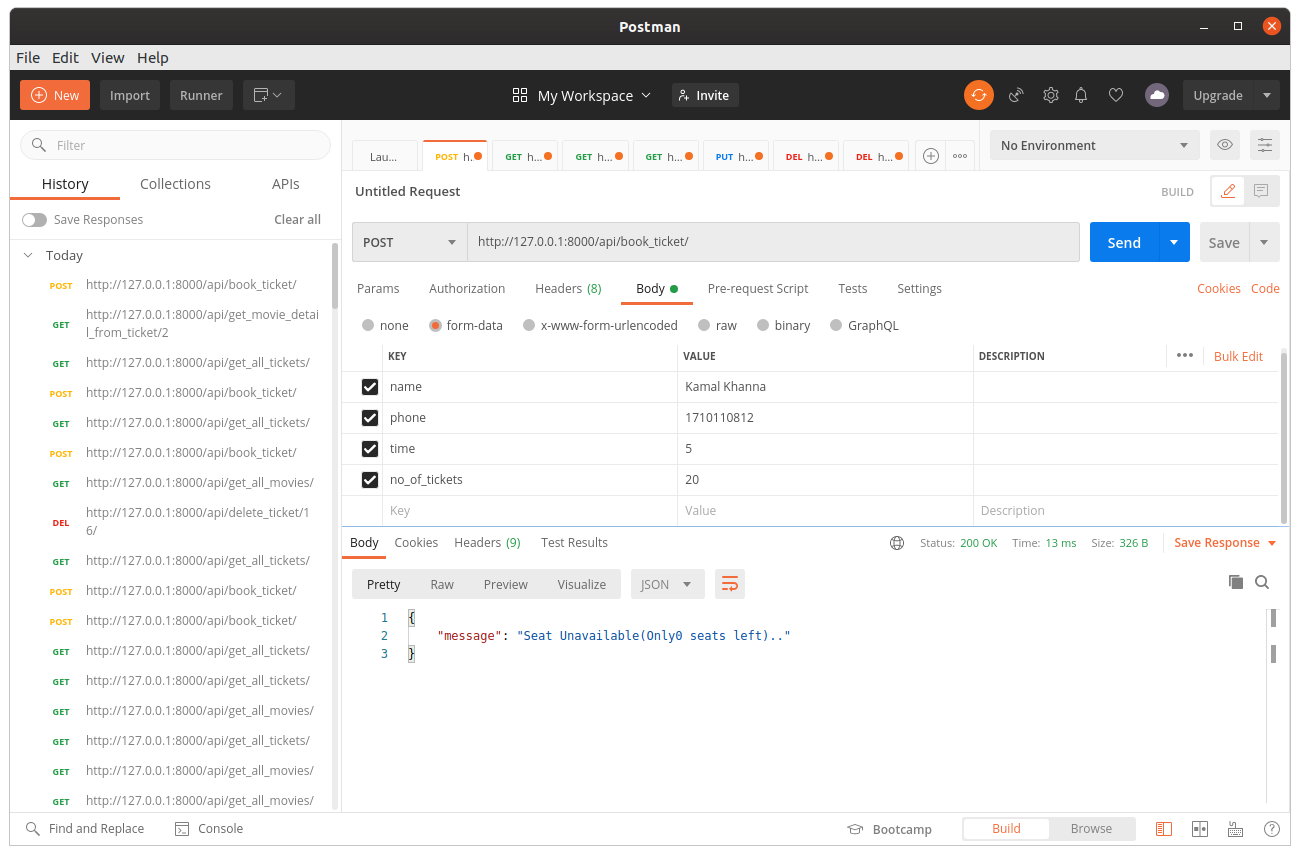Click the Bulk Edit link
1300x855 pixels.
tap(1238, 356)
